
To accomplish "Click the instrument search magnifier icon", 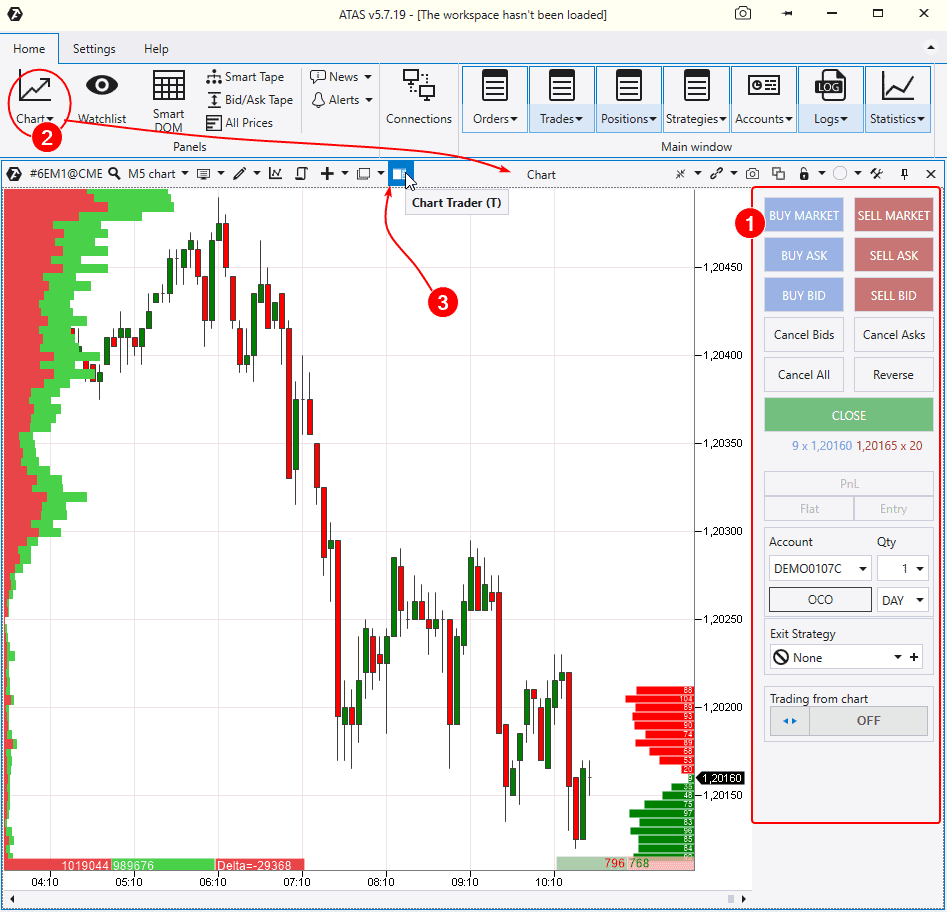I will coord(114,174).
